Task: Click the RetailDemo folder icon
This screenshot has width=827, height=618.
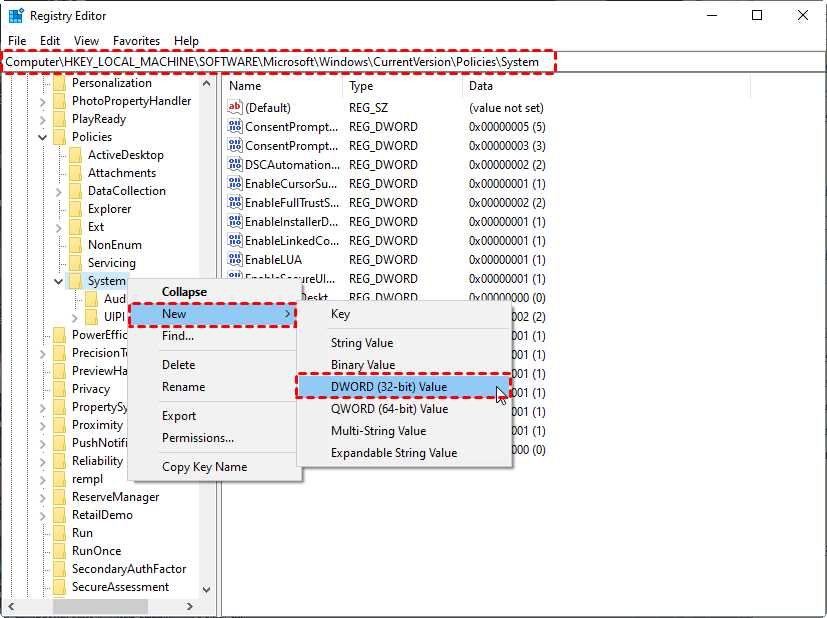Action: [60, 515]
